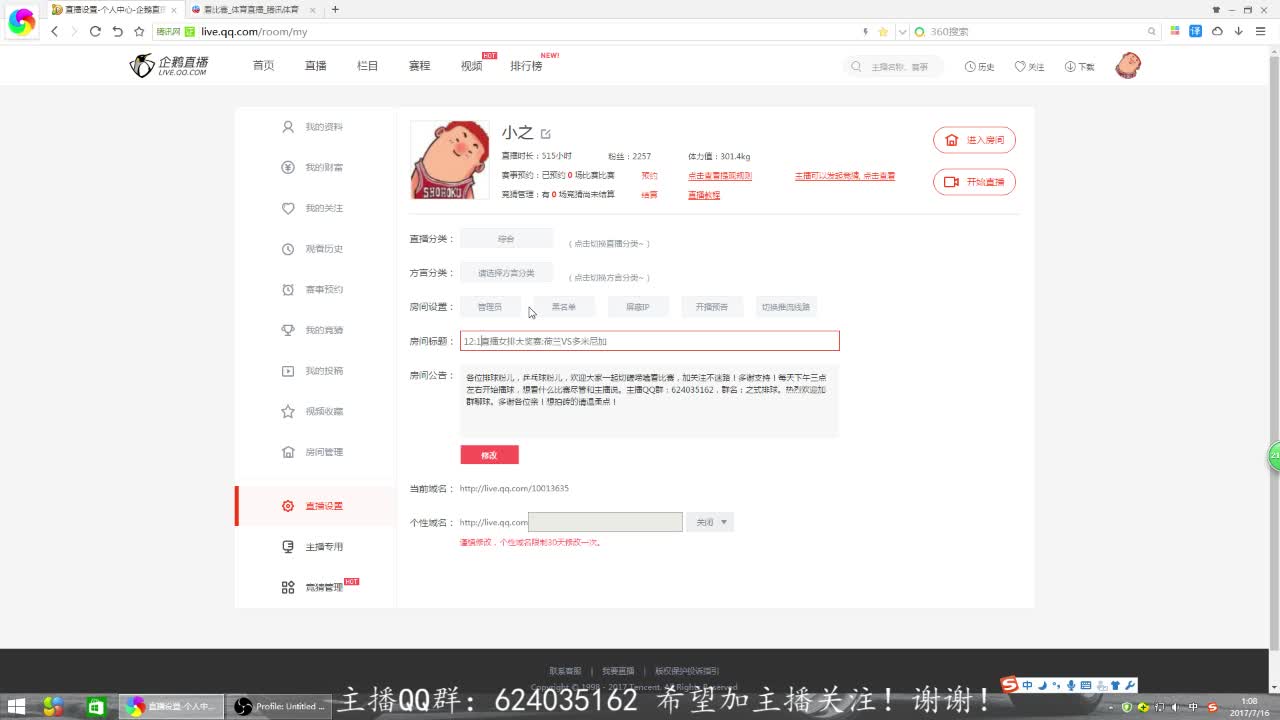Click the 直播教程 link
Image resolution: width=1280 pixels, height=720 pixels.
click(x=703, y=195)
